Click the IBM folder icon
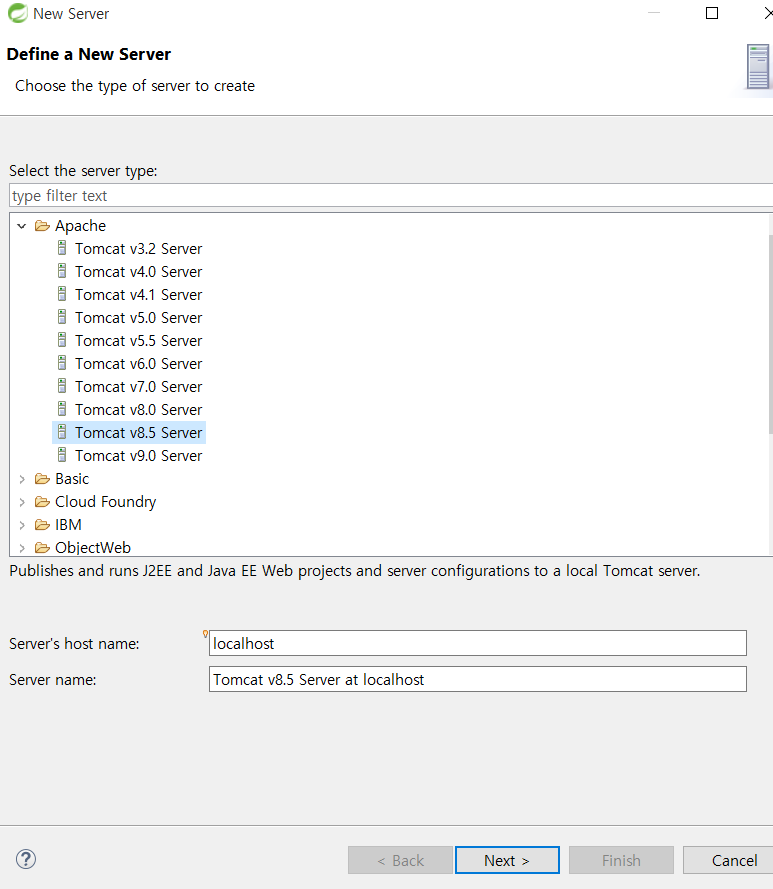 (42, 525)
